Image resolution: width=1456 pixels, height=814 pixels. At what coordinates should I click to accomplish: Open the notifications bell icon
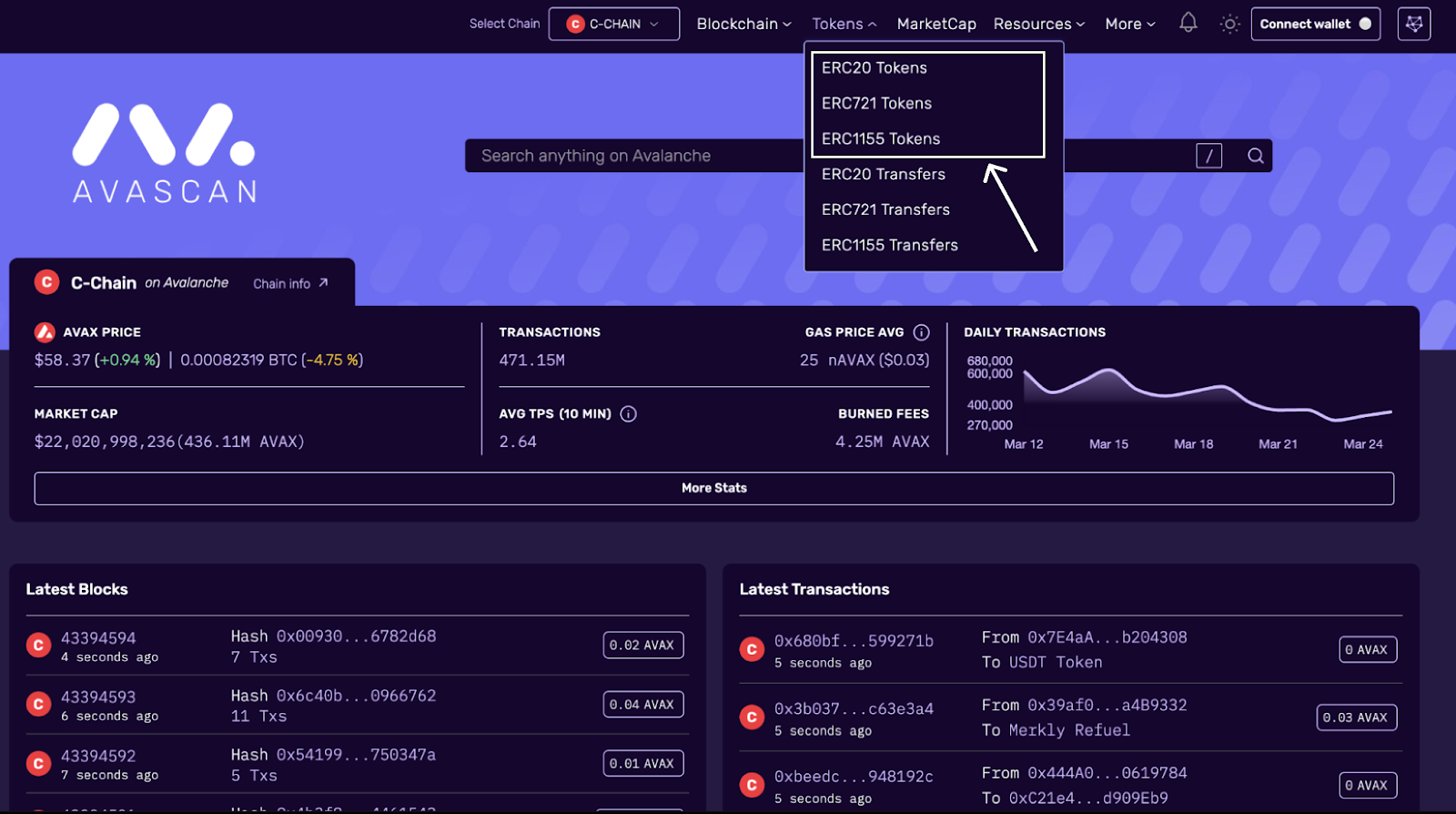(1188, 23)
